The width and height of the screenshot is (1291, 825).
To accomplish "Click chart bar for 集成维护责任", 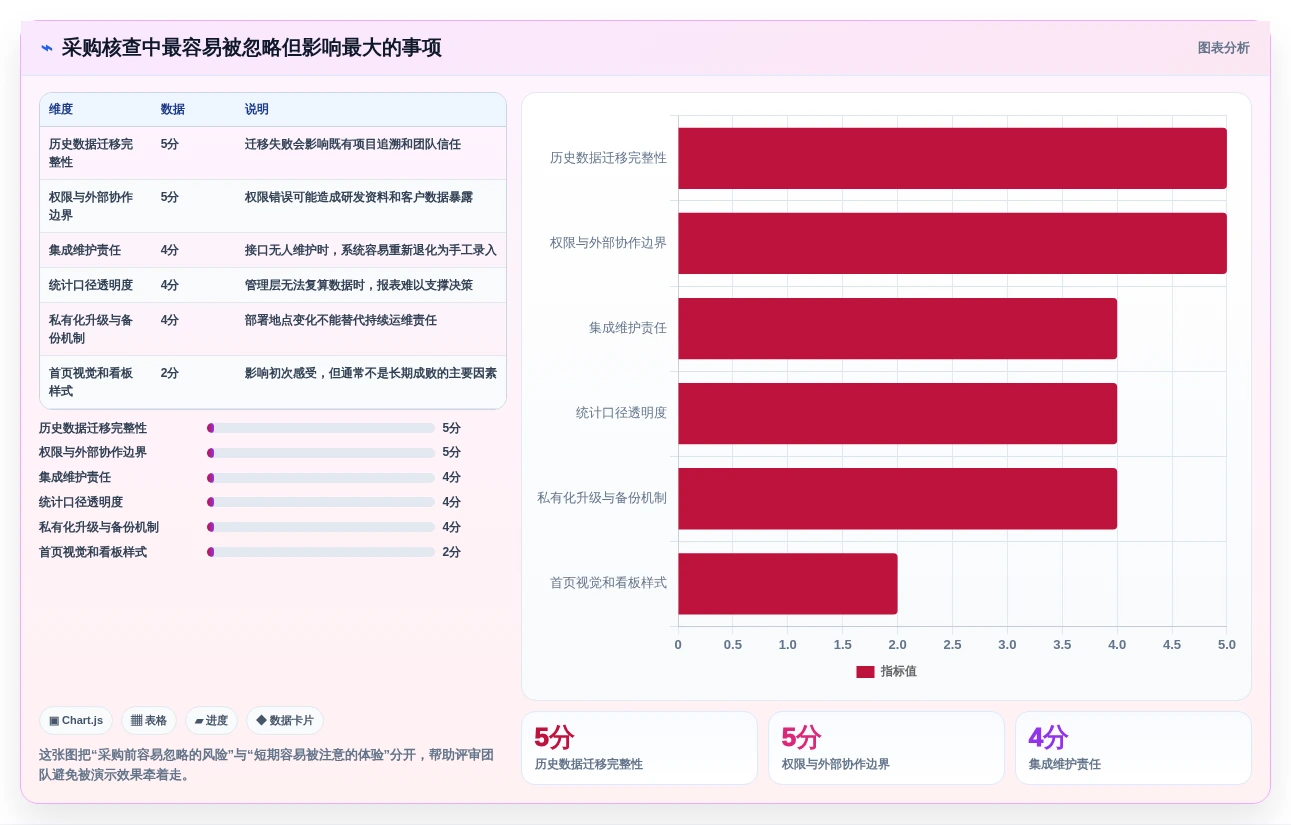I will click(x=897, y=328).
